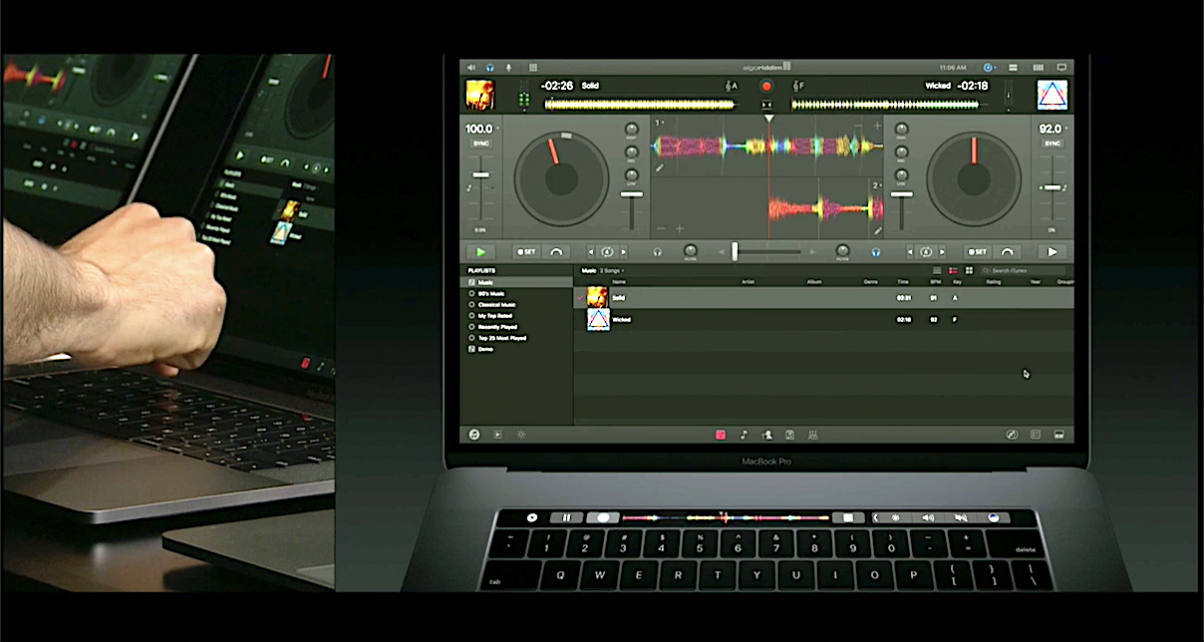This screenshot has height=642, width=1204.
Task: Toggle right deck headphone cue
Action: (x=875, y=252)
